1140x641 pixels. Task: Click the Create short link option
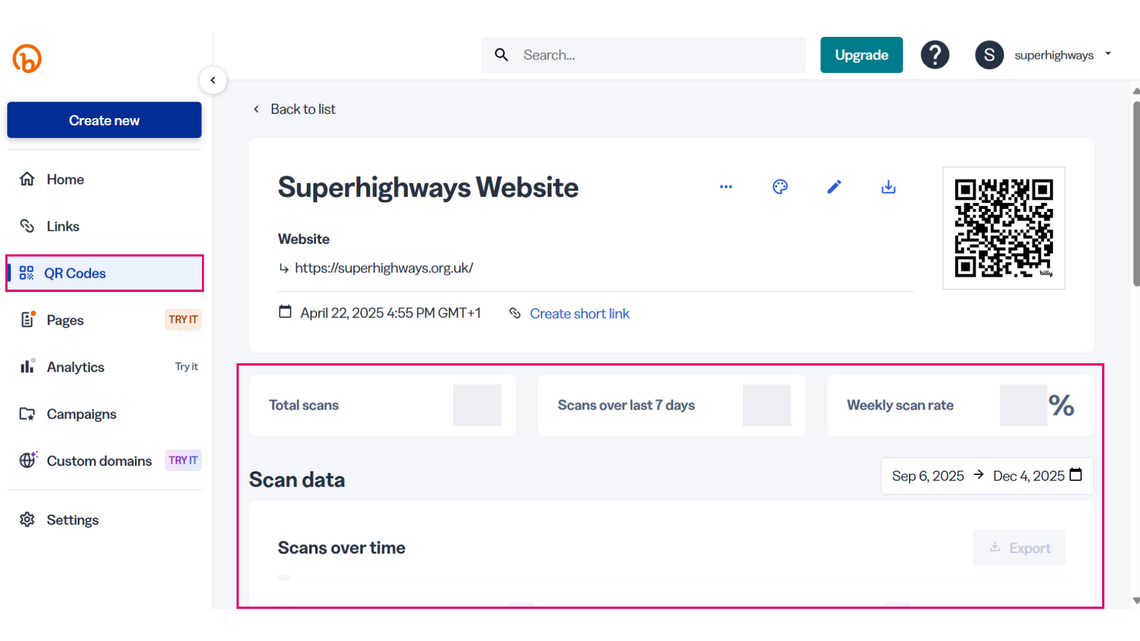[579, 313]
